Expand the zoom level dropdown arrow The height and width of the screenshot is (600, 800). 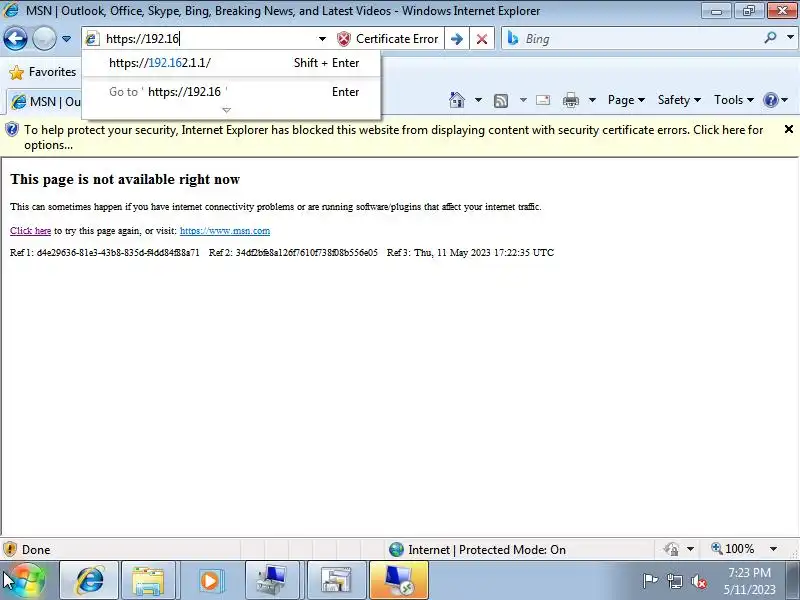pos(773,549)
